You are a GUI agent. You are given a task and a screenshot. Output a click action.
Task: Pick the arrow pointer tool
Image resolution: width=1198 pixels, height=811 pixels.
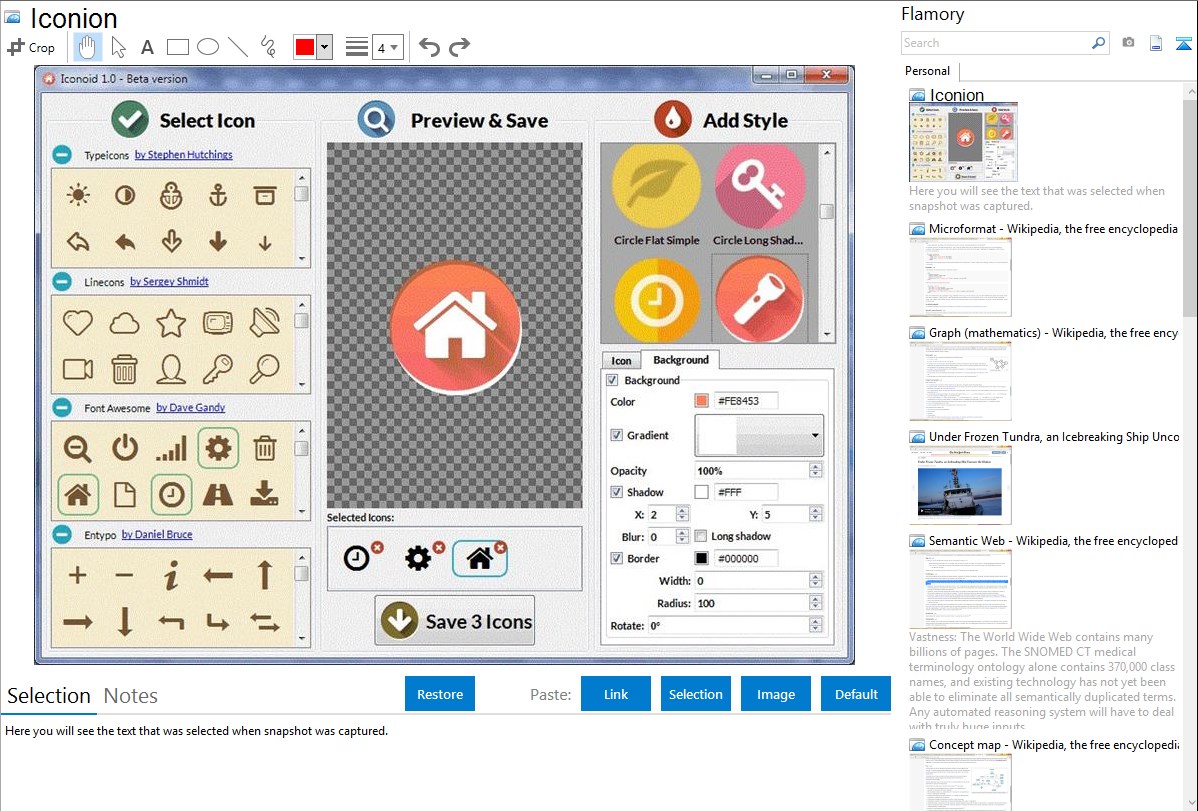[118, 47]
